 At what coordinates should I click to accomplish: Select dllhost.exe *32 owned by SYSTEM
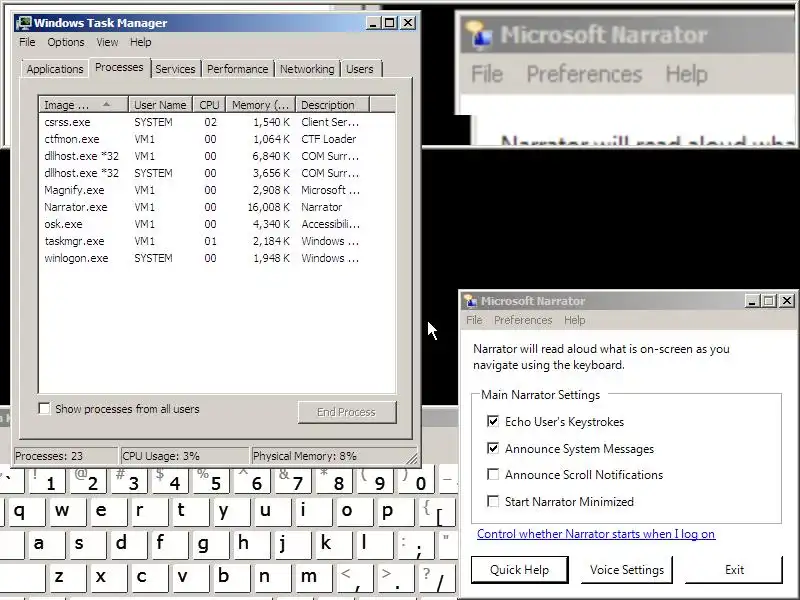[x=217, y=173]
